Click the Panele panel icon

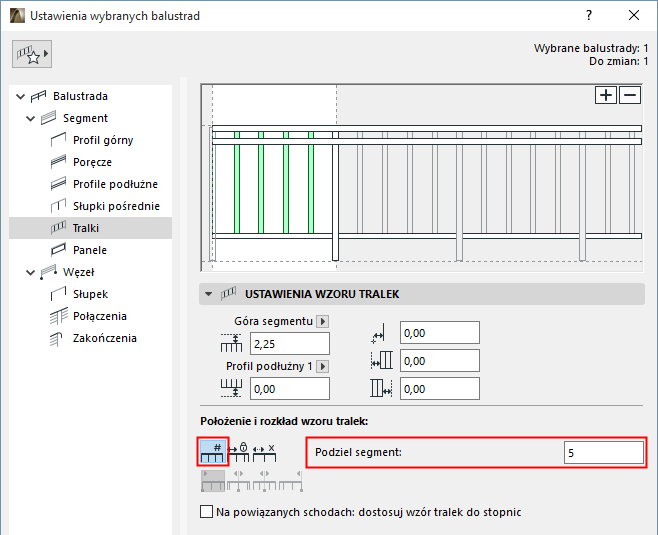click(58, 250)
